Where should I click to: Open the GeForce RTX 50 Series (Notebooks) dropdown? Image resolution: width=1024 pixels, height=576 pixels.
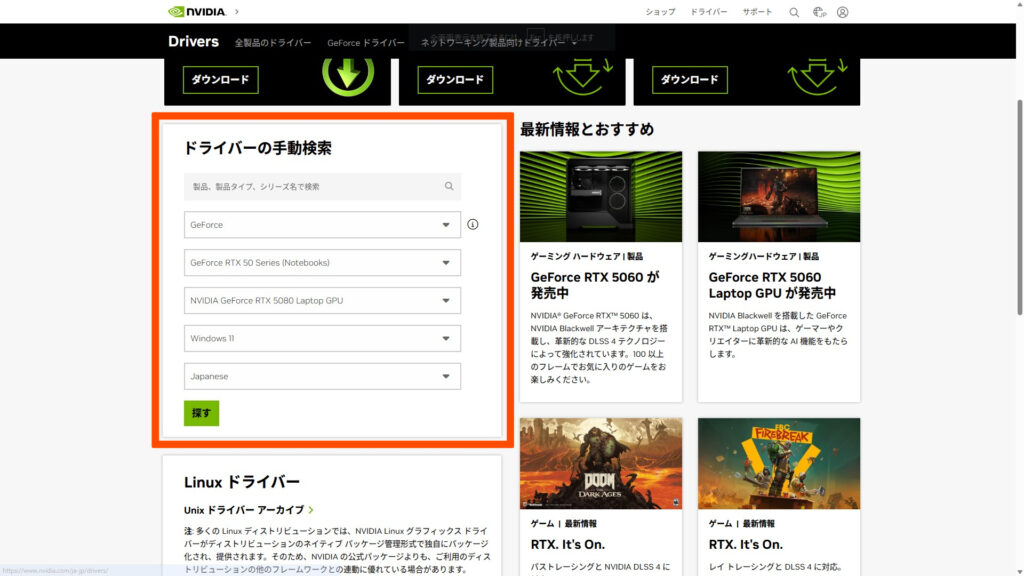322,263
